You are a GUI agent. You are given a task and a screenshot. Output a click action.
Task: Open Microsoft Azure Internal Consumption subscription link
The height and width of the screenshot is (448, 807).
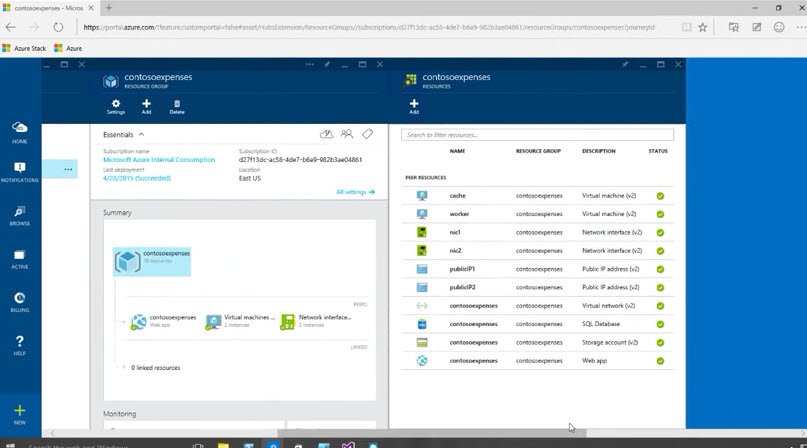click(159, 160)
